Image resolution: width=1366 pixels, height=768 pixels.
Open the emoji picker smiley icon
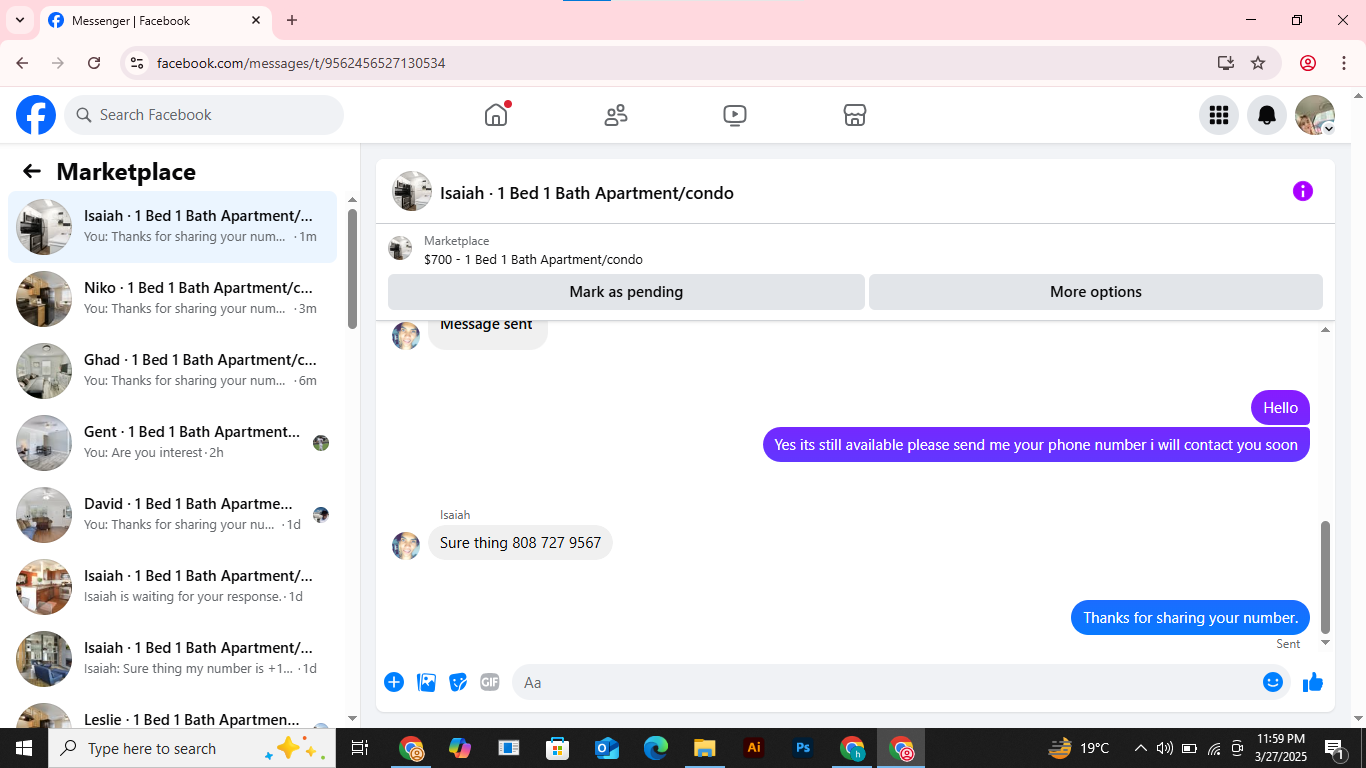point(1272,682)
